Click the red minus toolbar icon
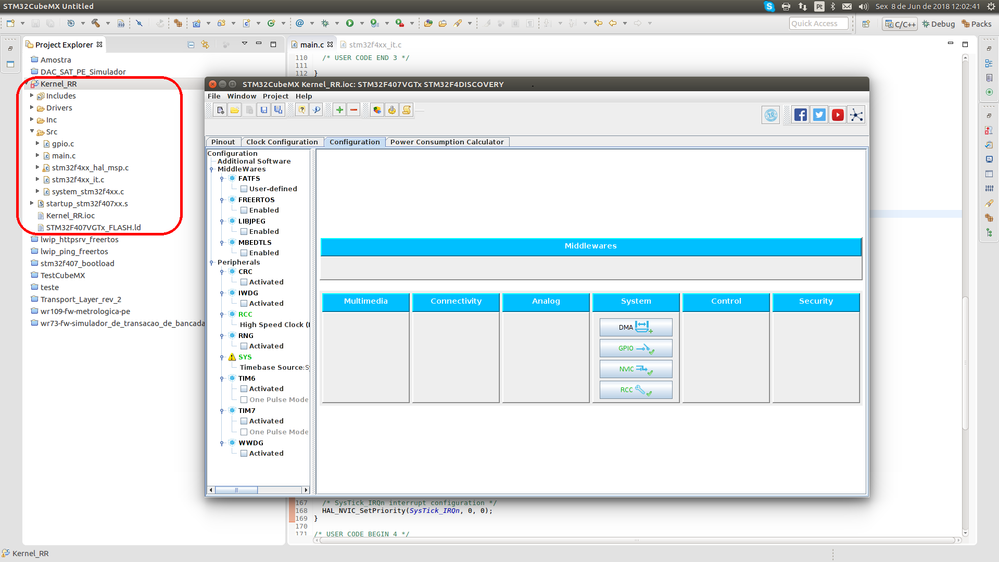The height and width of the screenshot is (562, 999). 354,110
